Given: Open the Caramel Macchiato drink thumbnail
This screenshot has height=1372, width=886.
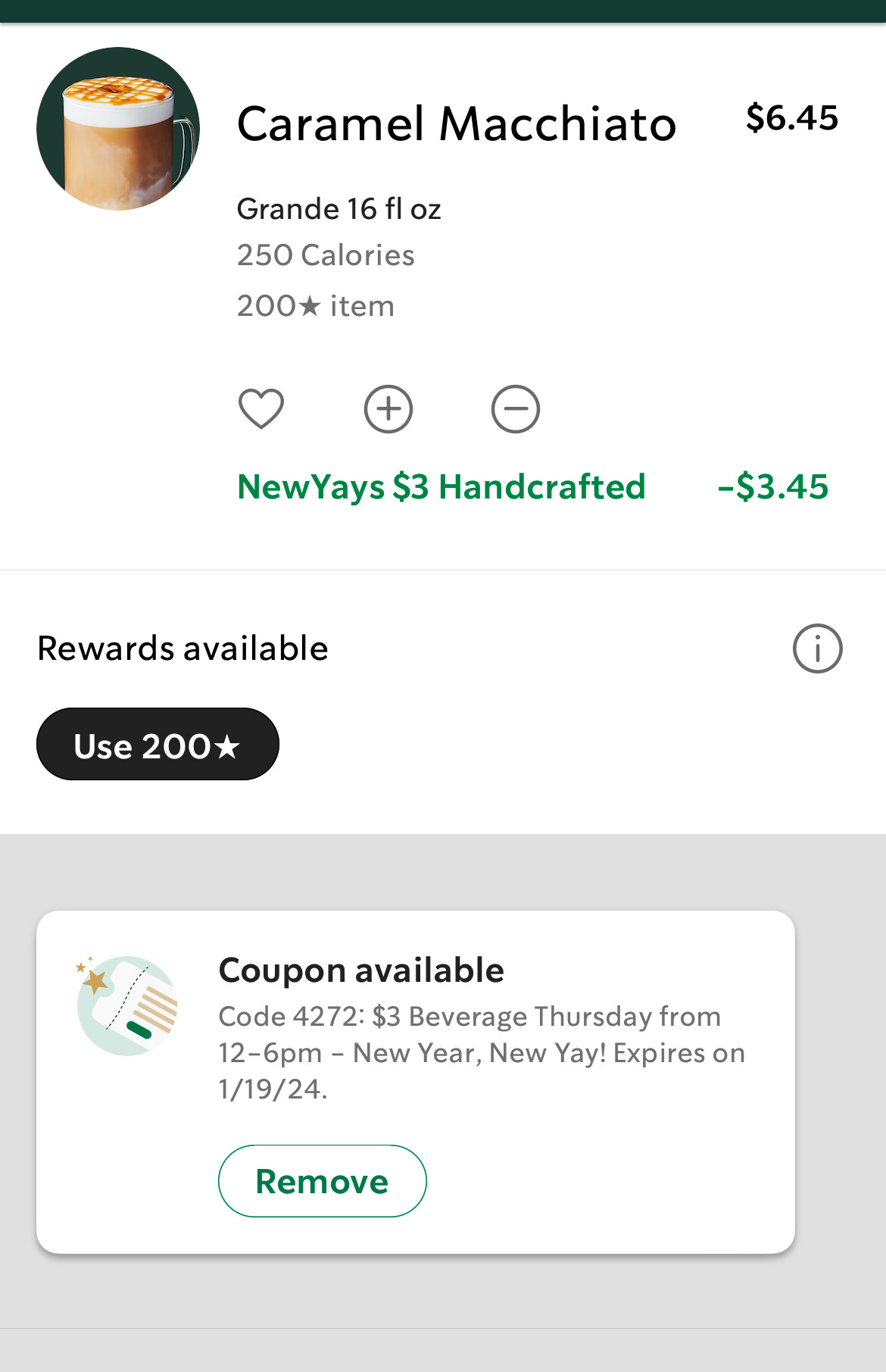Looking at the screenshot, I should coord(118,129).
